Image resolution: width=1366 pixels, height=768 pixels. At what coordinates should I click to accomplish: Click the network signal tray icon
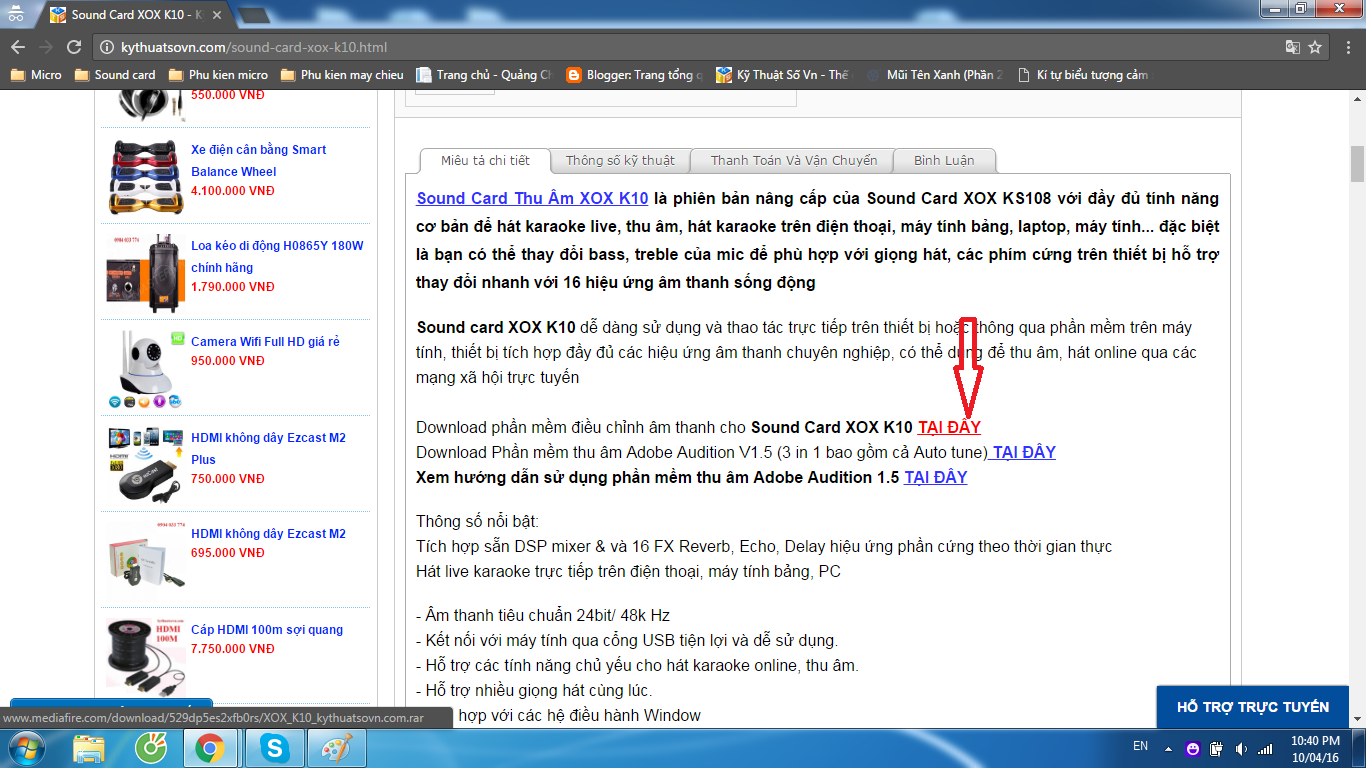[1265, 749]
